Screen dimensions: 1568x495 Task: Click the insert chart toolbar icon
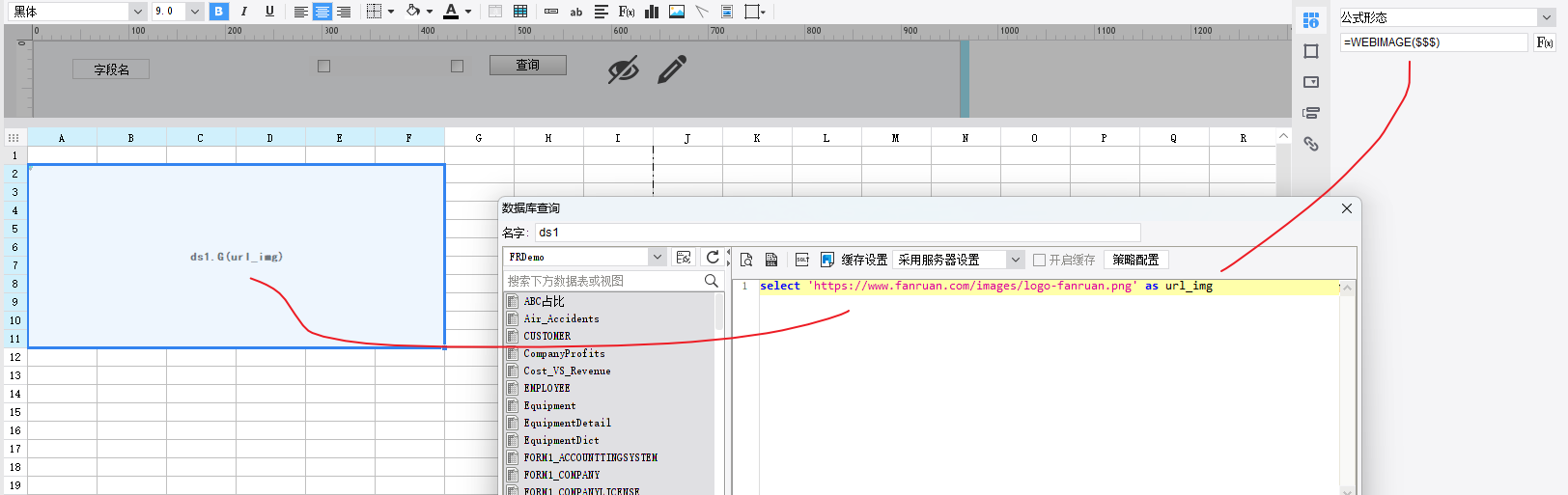click(x=652, y=12)
